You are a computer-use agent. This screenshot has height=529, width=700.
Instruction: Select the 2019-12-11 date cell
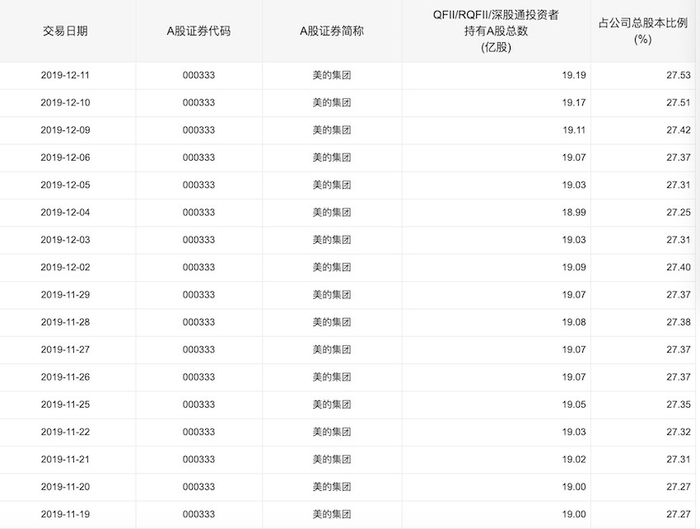pos(65,75)
